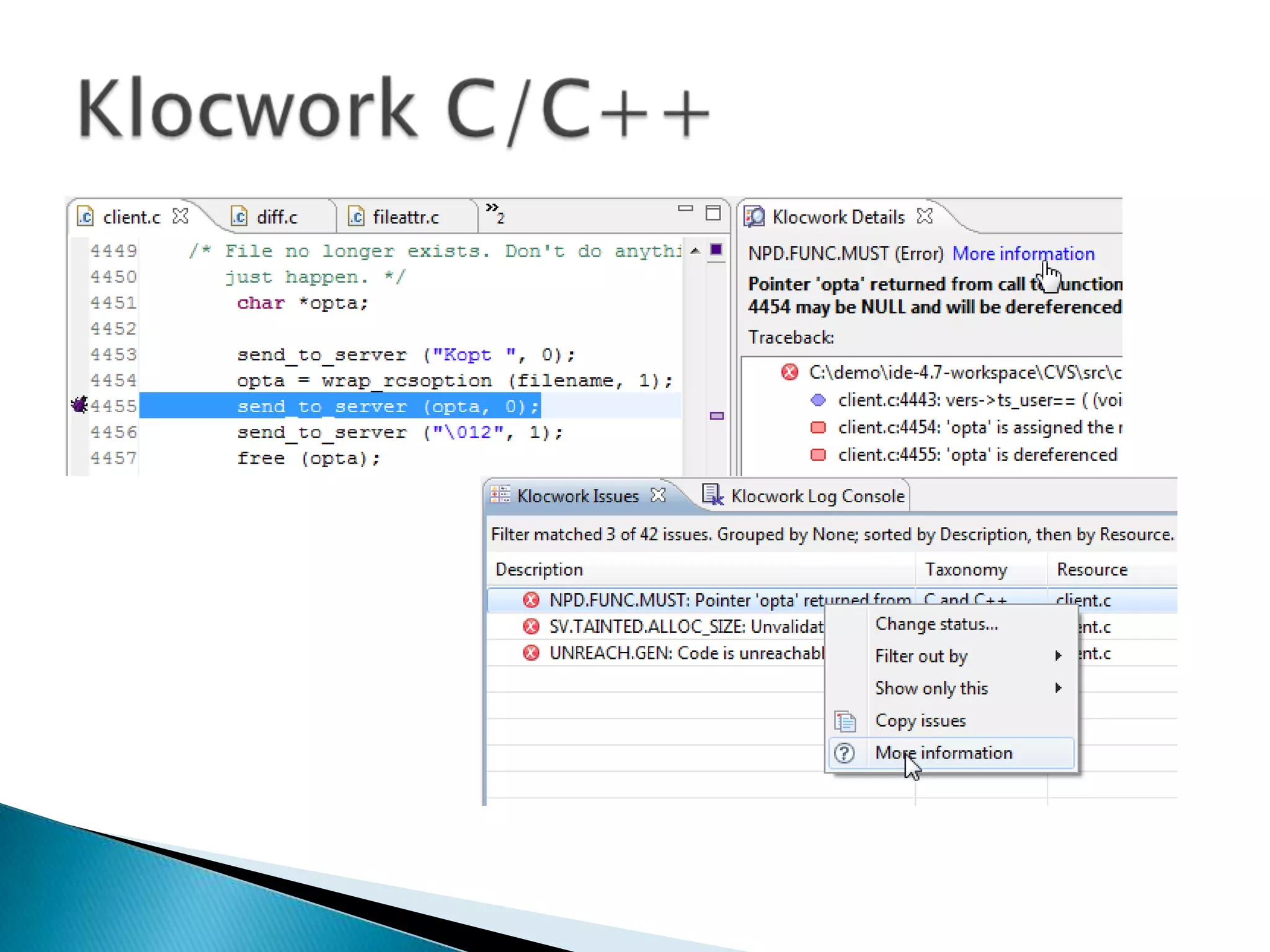Sort issues by the Taxonomy column header
The image size is (1270, 952).
pyautogui.click(x=966, y=569)
